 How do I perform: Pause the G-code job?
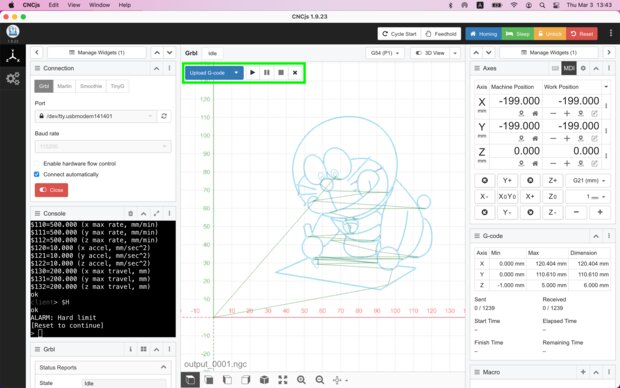(267, 72)
